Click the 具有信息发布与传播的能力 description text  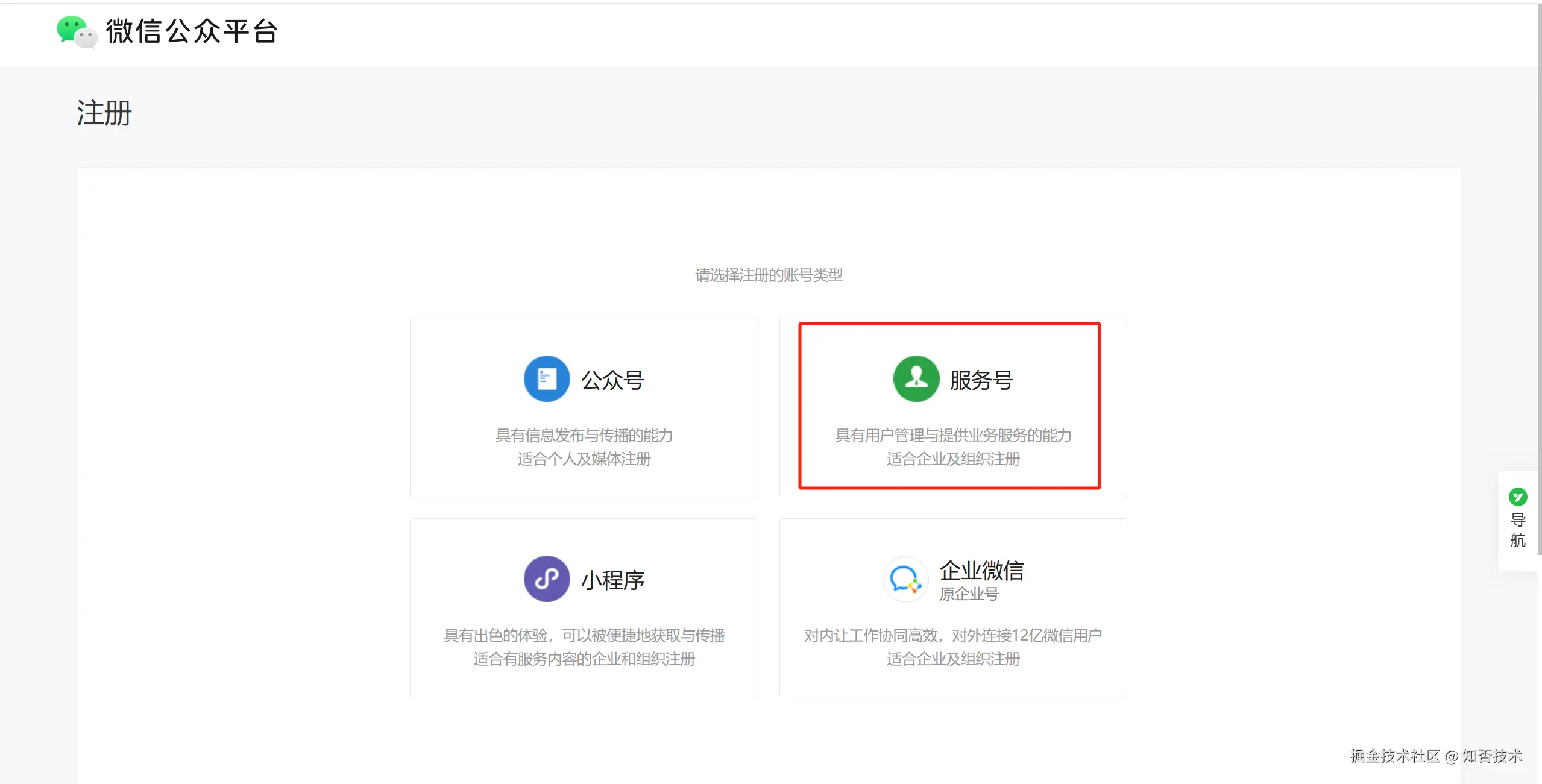coord(584,435)
